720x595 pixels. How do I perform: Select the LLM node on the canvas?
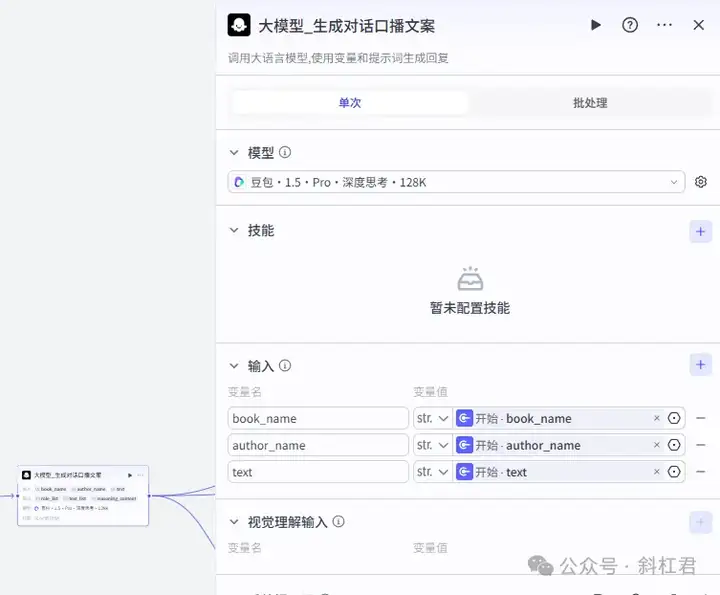[x=83, y=496]
